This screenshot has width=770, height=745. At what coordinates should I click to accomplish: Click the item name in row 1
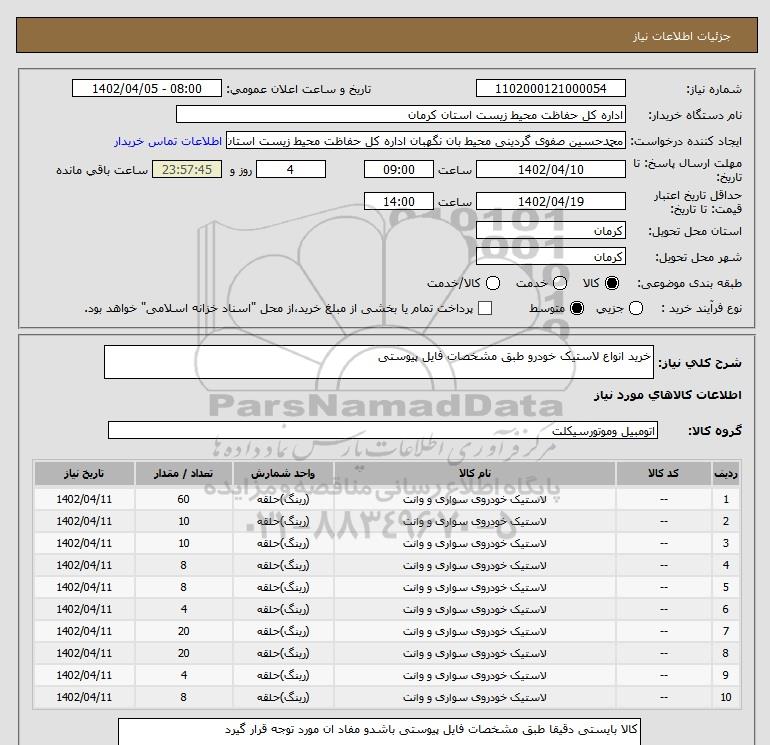(x=474, y=499)
